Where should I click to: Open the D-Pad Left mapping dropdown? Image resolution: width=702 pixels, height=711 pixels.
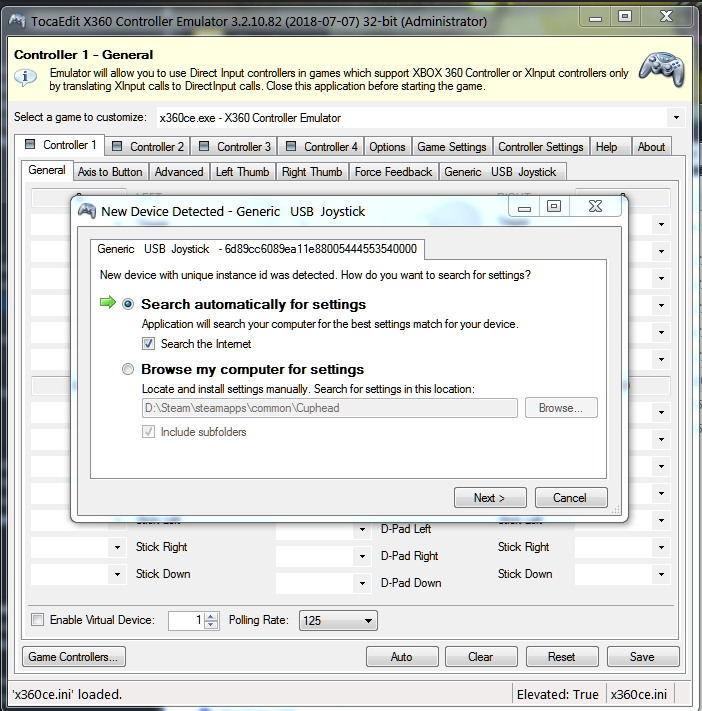coord(362,529)
